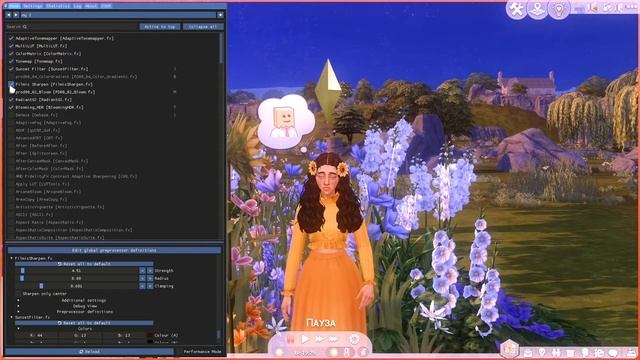Disable the RadiantGI effect

11,100
